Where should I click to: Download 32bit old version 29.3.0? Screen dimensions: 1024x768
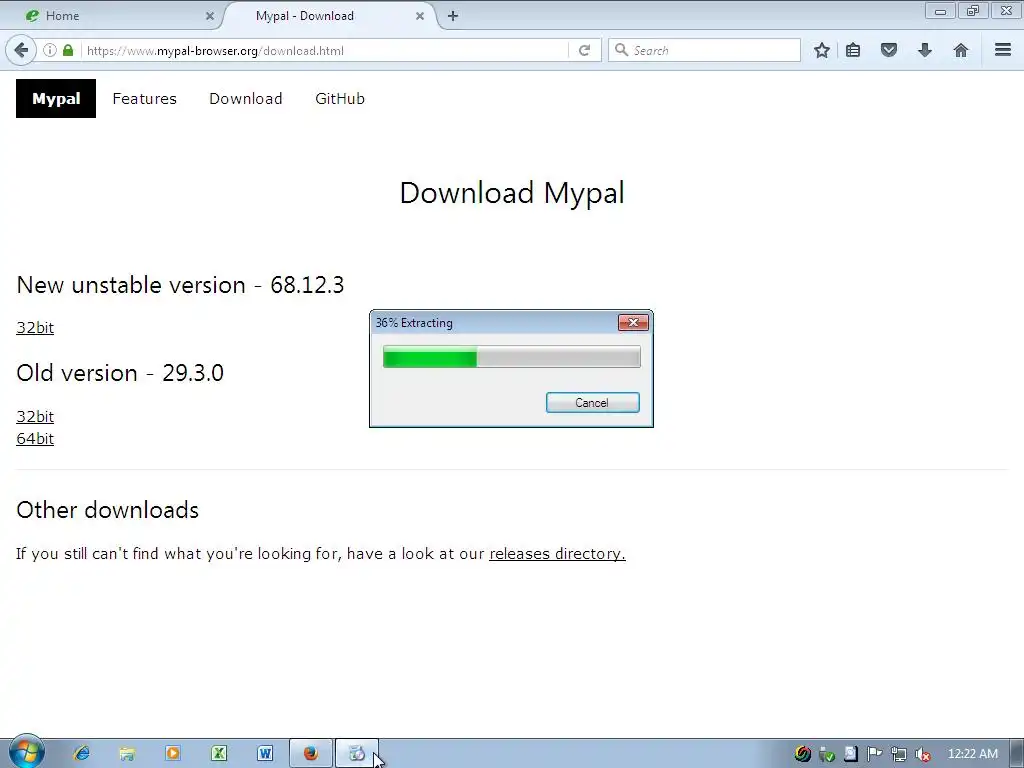(35, 417)
